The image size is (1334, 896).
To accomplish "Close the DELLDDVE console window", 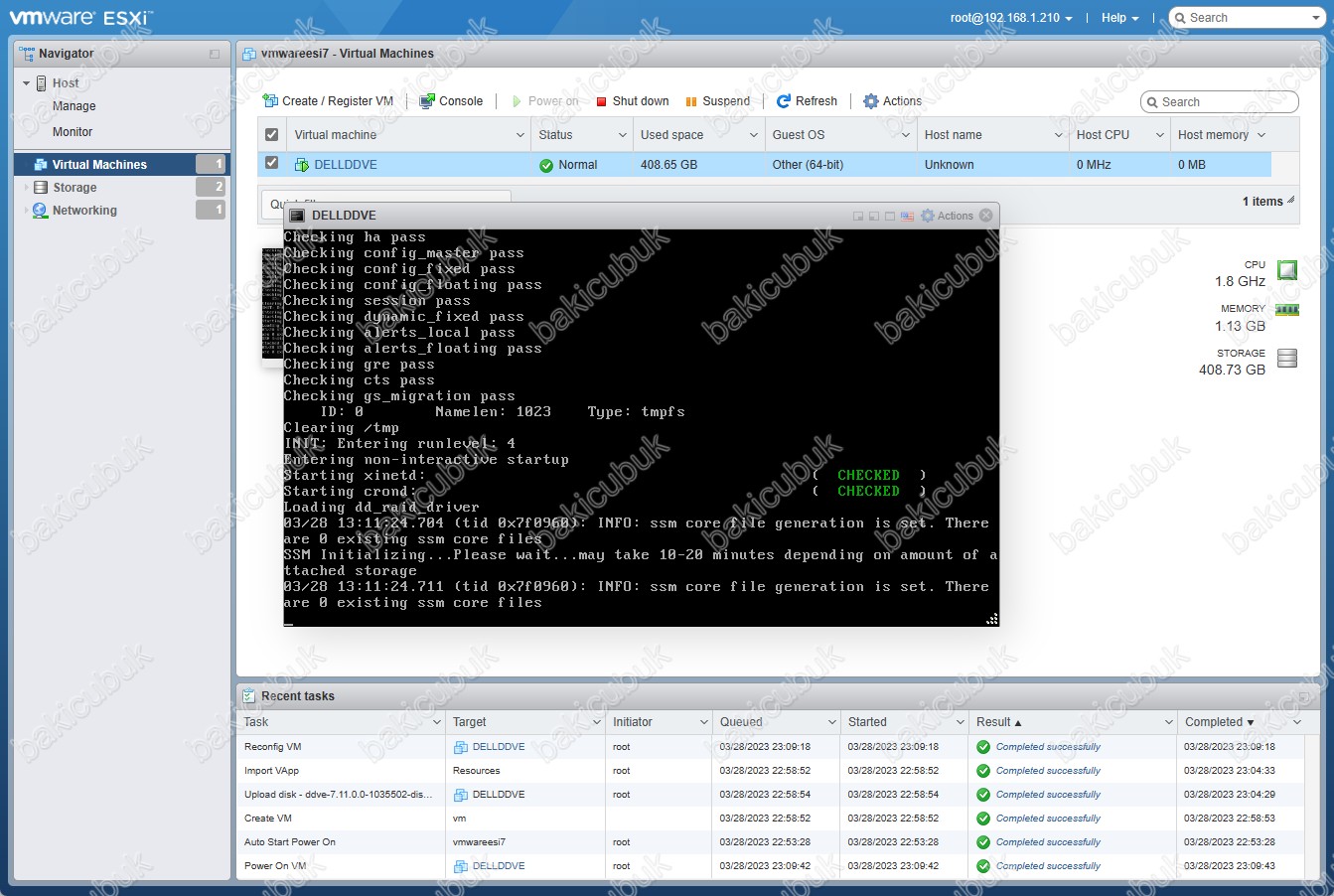I will pos(985,216).
